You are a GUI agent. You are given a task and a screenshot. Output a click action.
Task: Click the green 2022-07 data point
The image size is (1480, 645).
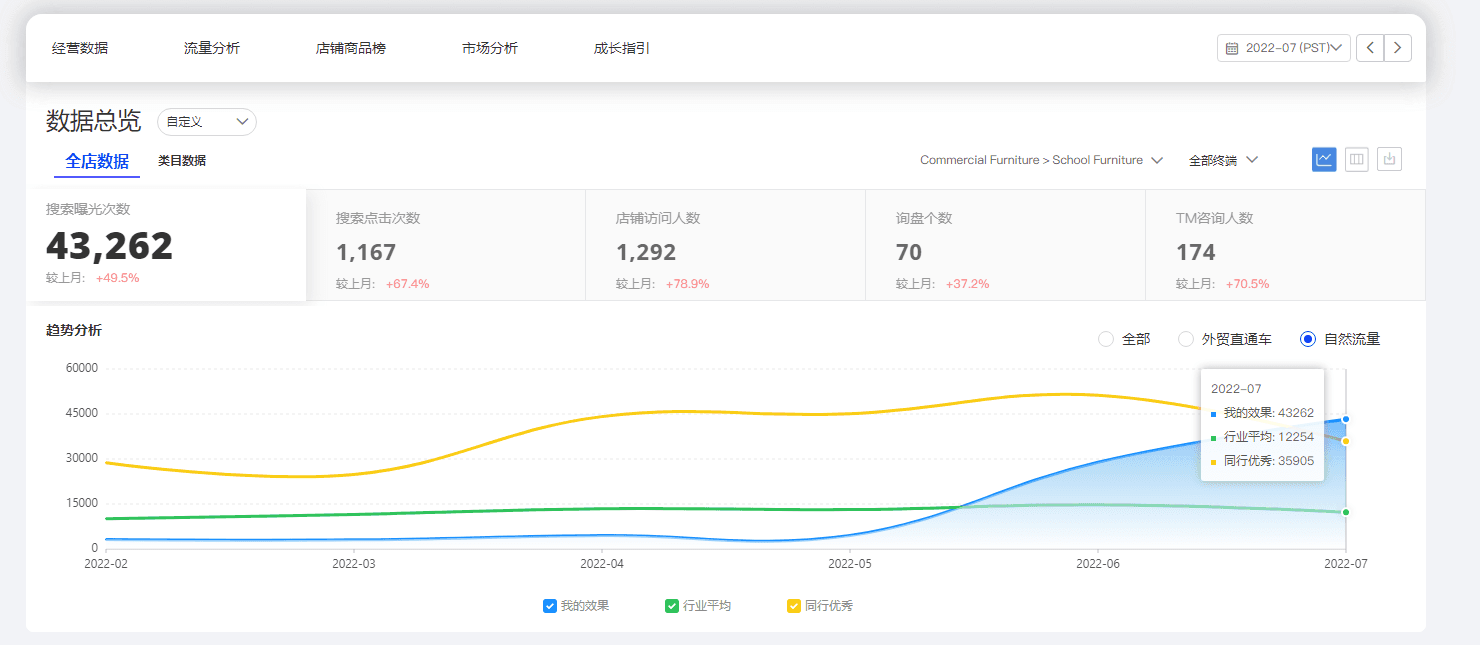click(1346, 512)
